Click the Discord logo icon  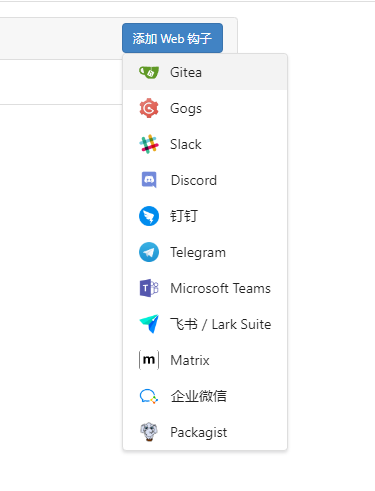(149, 180)
